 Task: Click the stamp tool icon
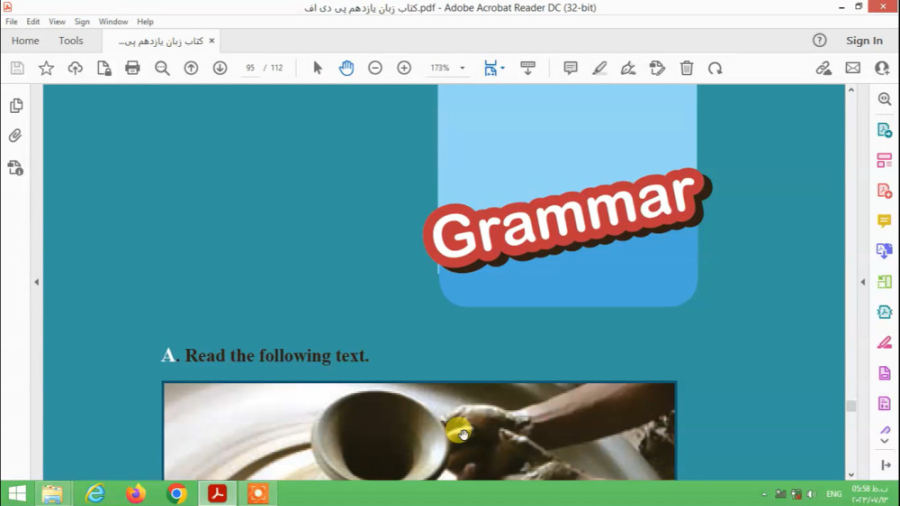click(657, 68)
